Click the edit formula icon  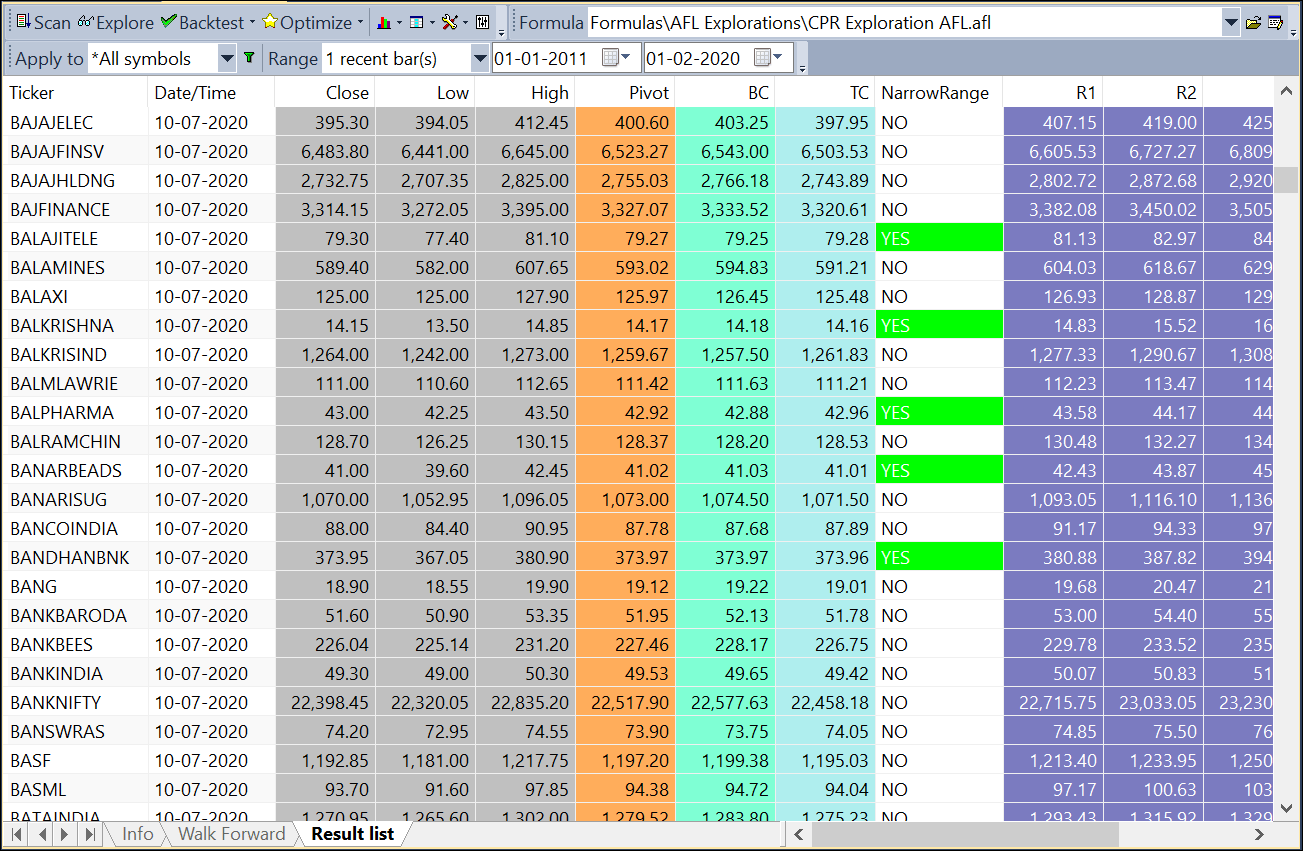(x=1276, y=22)
